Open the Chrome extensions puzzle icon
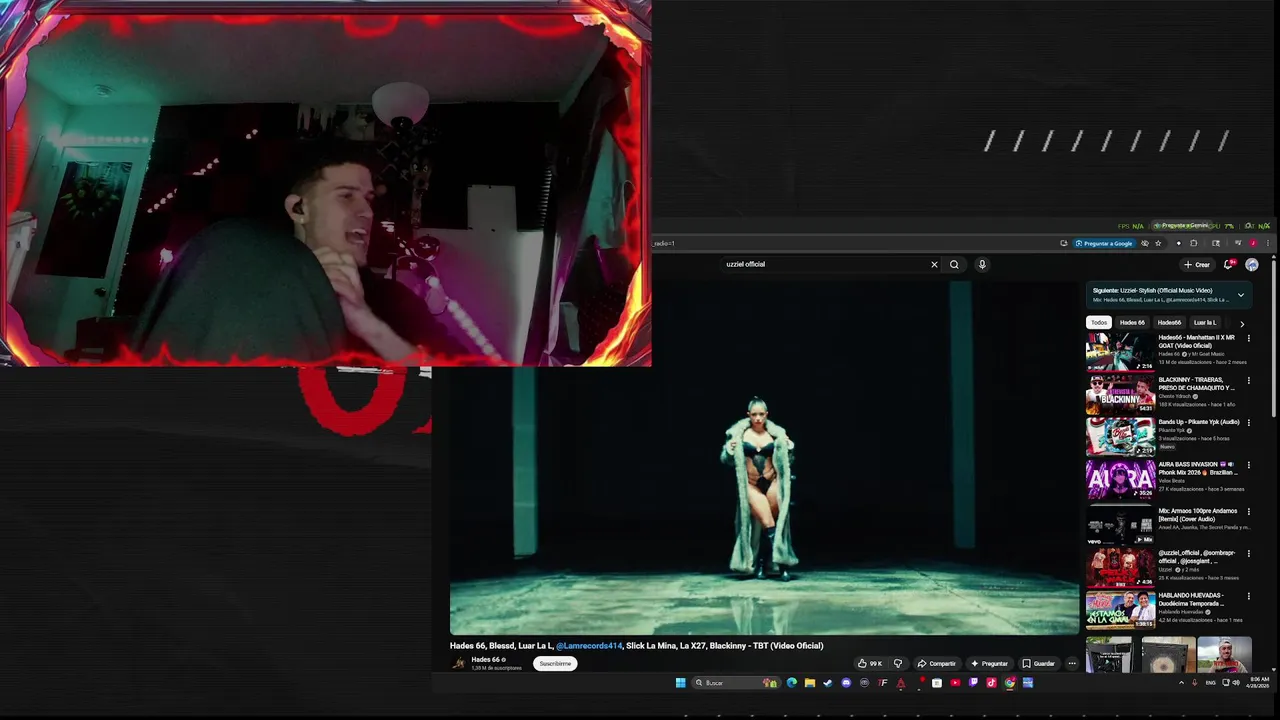The width and height of the screenshot is (1280, 720). click(1193, 243)
